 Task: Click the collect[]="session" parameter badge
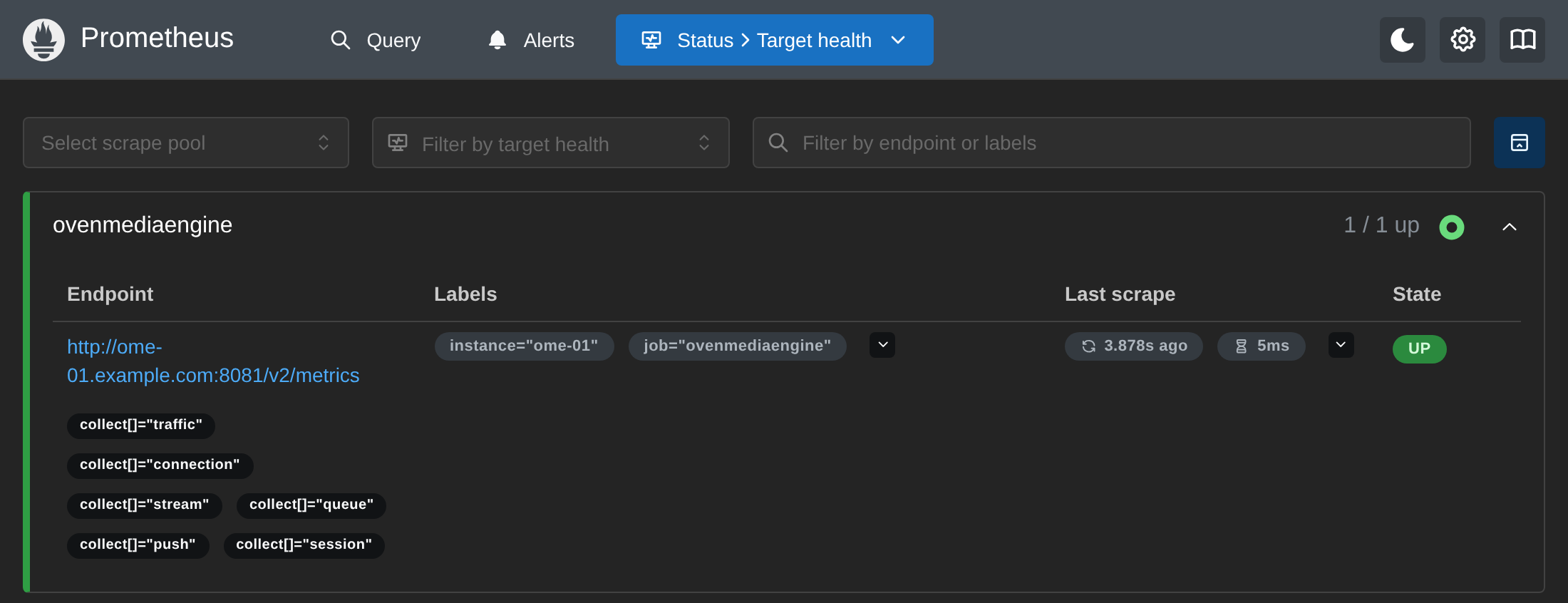point(304,545)
